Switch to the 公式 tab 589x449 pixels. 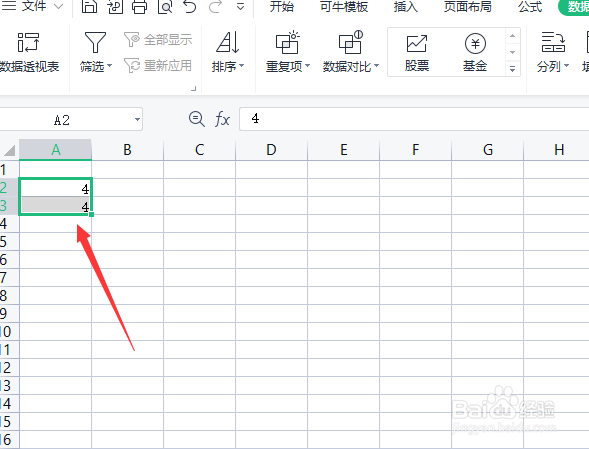pyautogui.click(x=530, y=6)
